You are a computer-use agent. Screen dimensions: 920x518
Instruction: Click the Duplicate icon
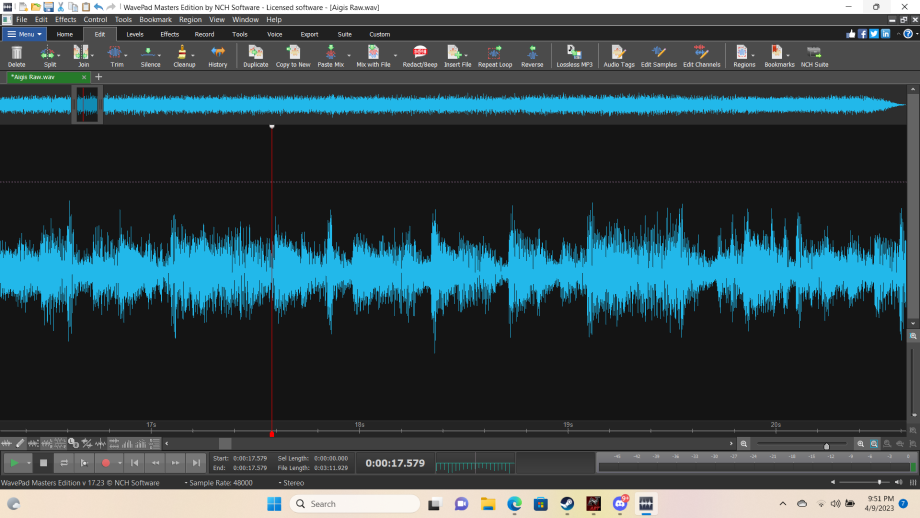click(256, 56)
